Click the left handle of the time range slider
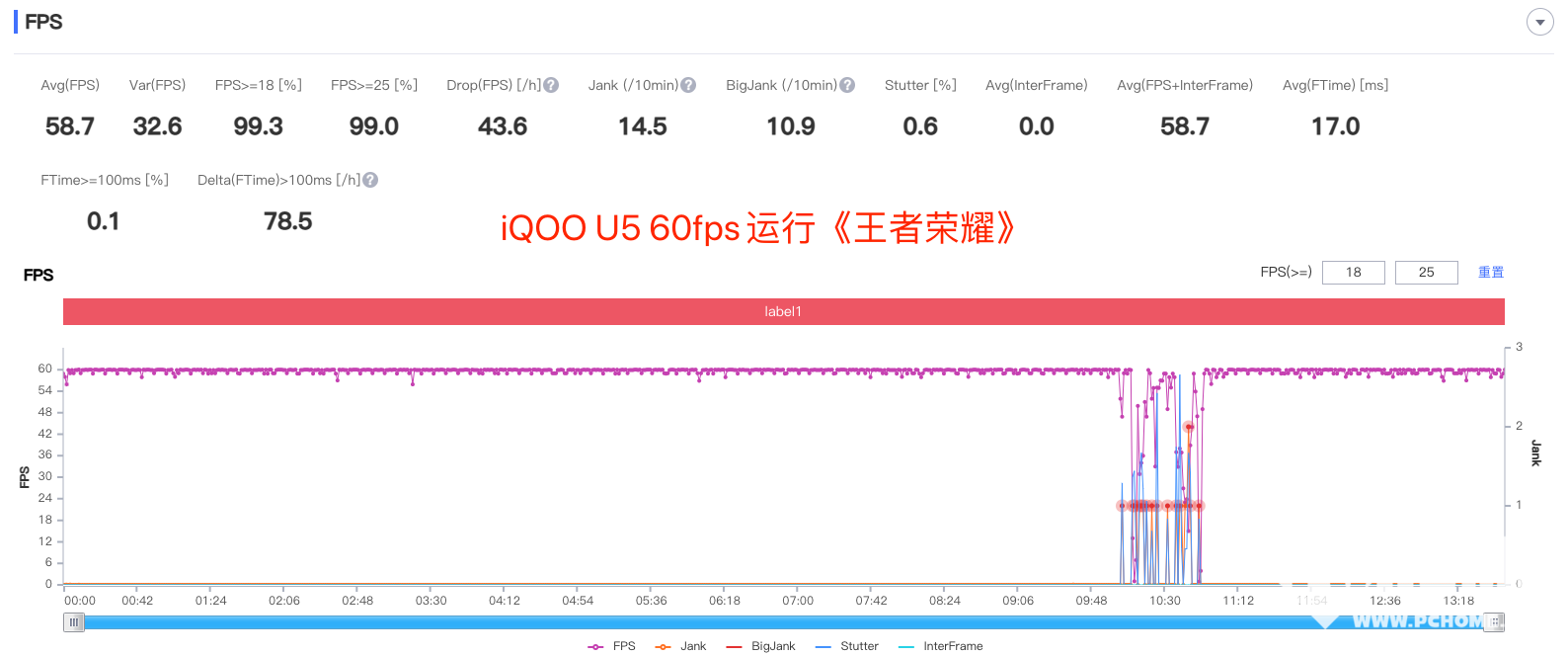This screenshot has height=656, width=1568. point(74,621)
